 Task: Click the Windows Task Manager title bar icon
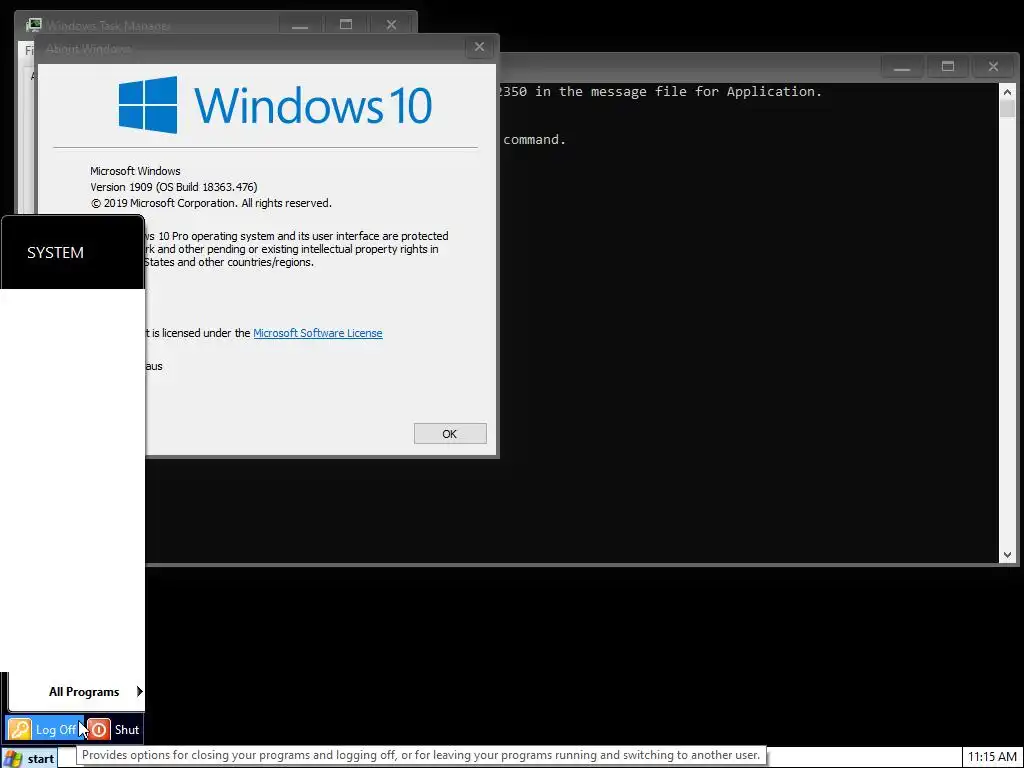click(x=33, y=25)
